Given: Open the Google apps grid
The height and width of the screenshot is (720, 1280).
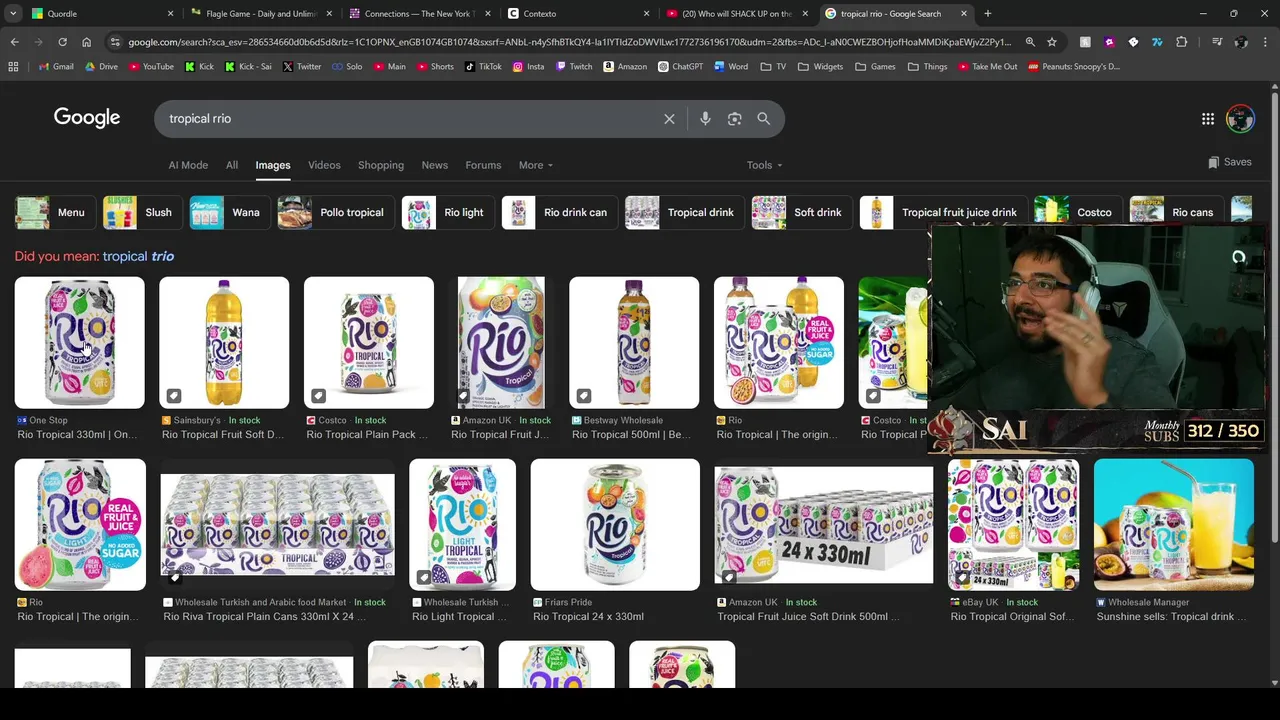Looking at the screenshot, I should 1208,119.
